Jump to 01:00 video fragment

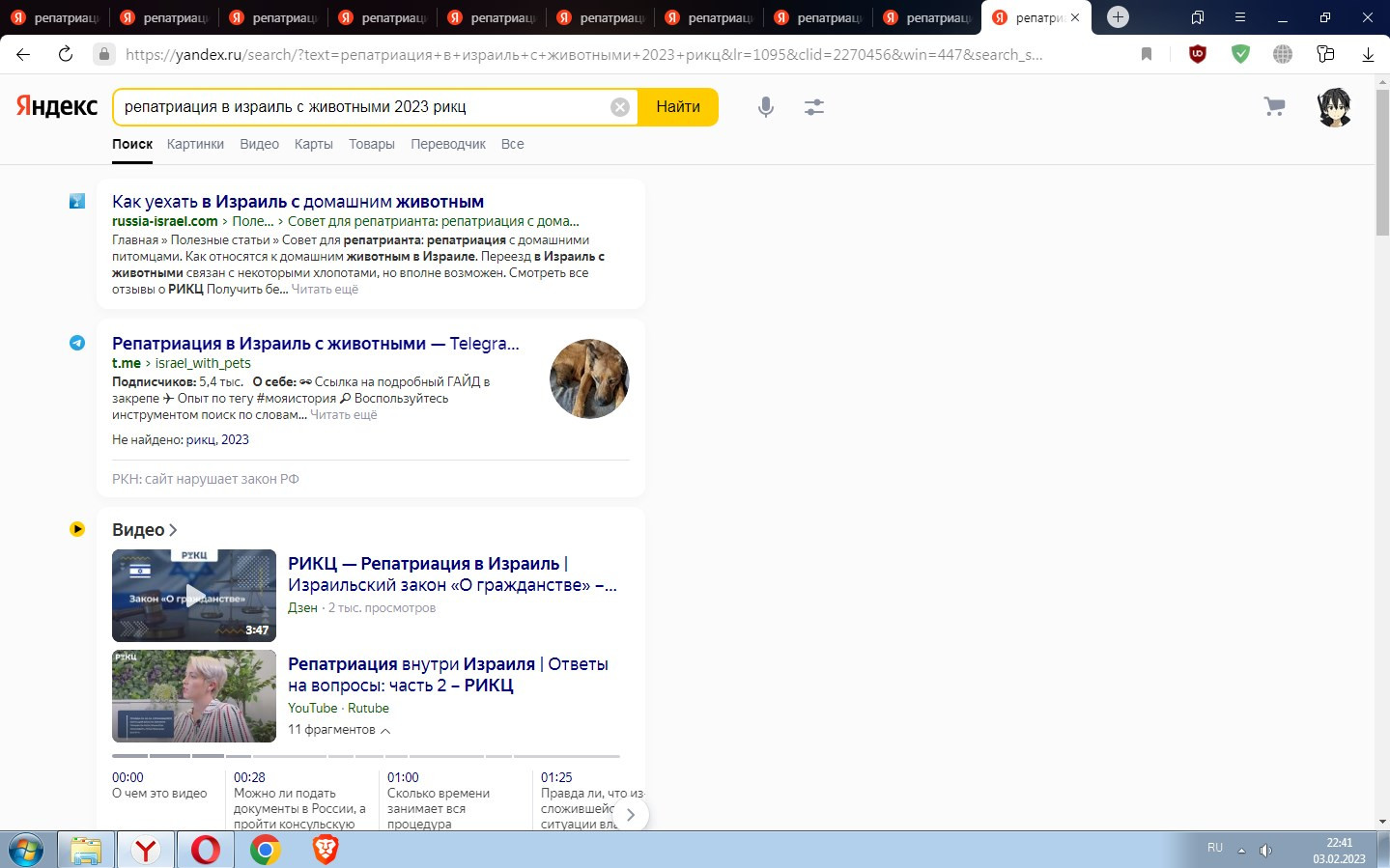pyautogui.click(x=403, y=777)
